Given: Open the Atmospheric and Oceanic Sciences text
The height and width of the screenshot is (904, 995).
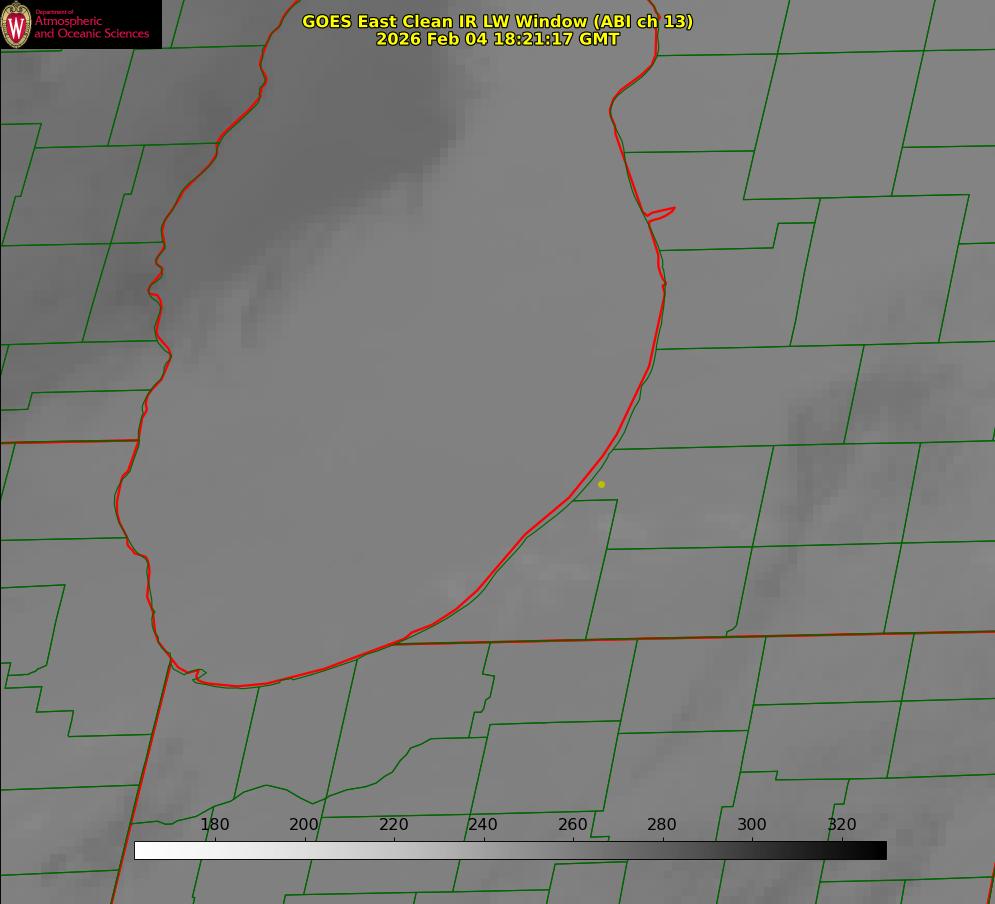Looking at the screenshot, I should click(91, 27).
